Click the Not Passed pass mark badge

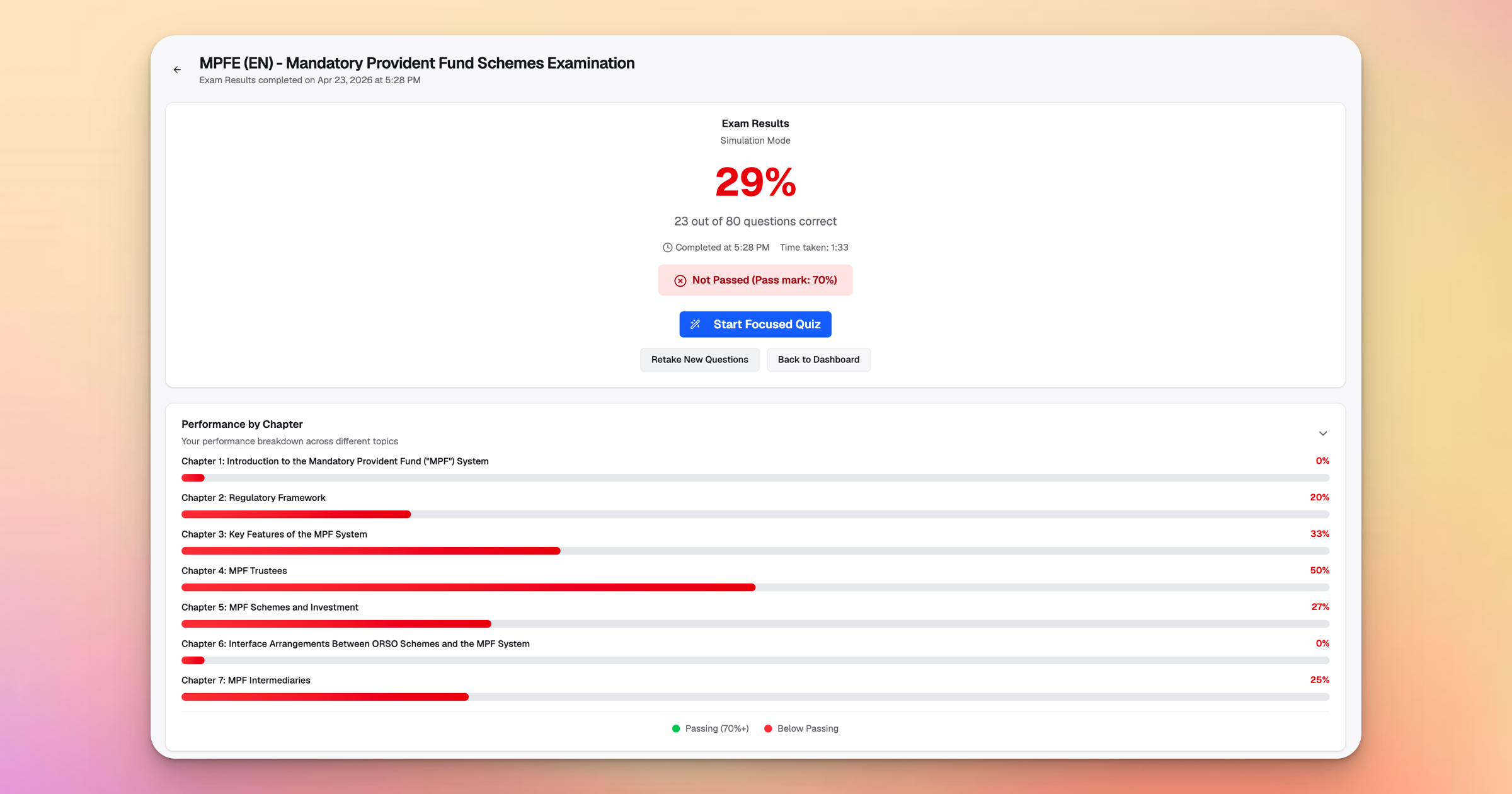[x=755, y=280]
